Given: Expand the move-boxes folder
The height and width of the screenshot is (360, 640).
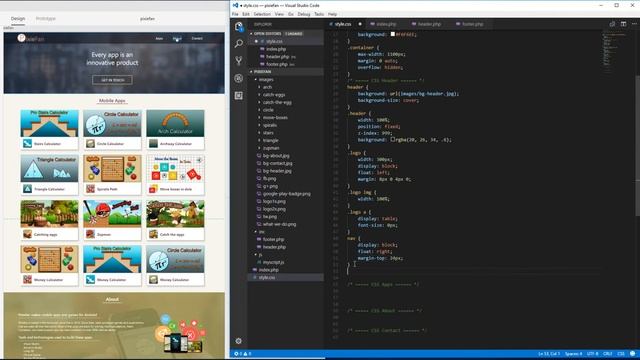Looking at the screenshot, I should 260,118.
